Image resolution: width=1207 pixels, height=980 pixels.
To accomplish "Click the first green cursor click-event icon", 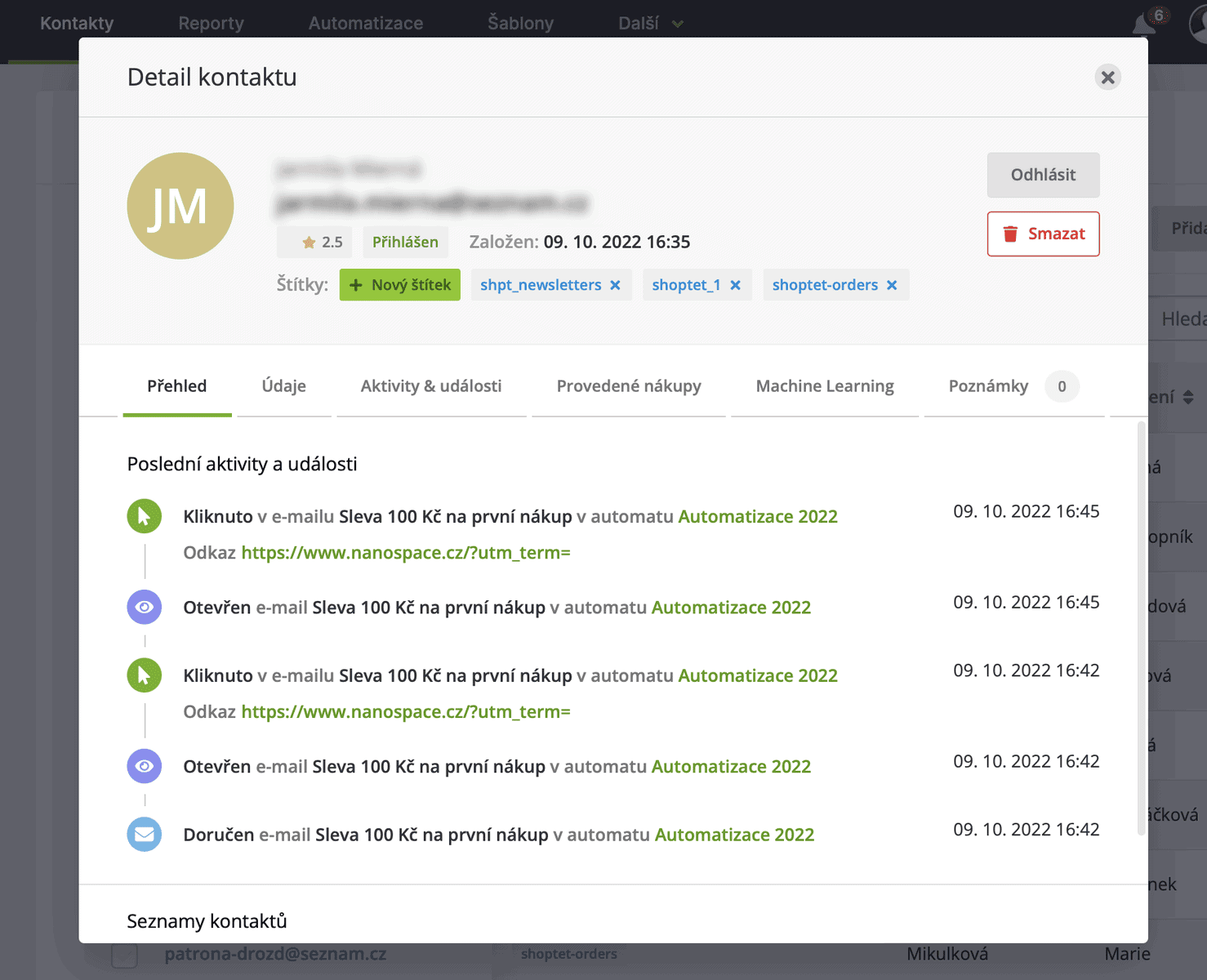I will [145, 516].
